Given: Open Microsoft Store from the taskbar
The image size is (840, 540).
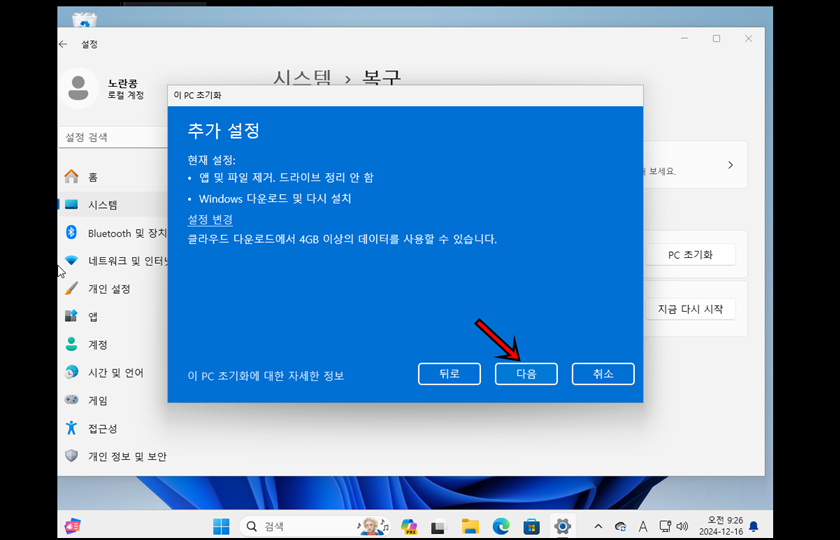Looking at the screenshot, I should point(531,526).
